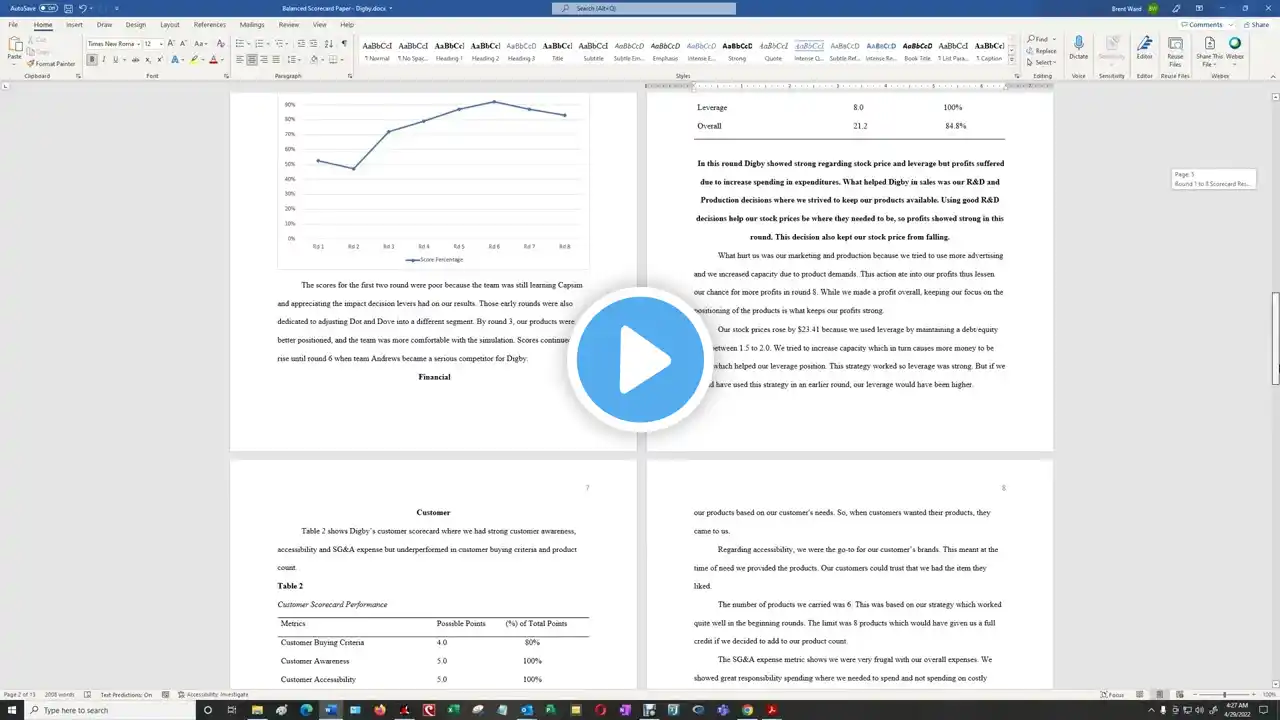Switch to the Insert tab
This screenshot has height=720, width=1280.
75,24
